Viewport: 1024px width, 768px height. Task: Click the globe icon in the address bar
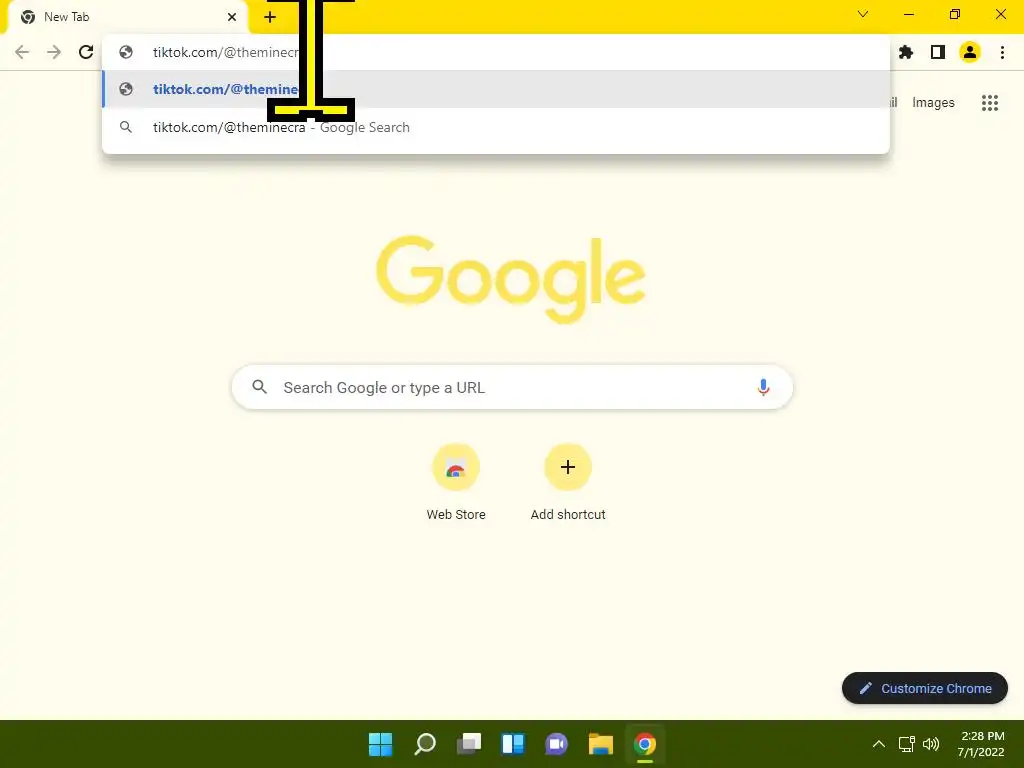pyautogui.click(x=126, y=52)
